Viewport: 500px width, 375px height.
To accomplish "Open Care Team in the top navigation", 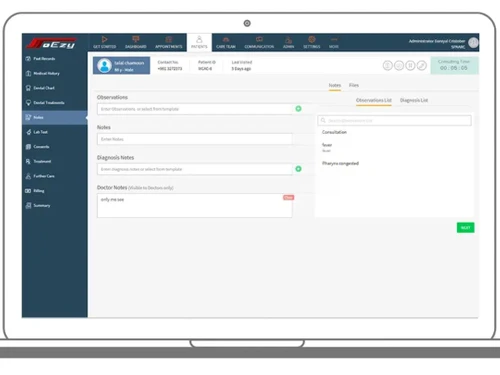I will click(x=226, y=43).
